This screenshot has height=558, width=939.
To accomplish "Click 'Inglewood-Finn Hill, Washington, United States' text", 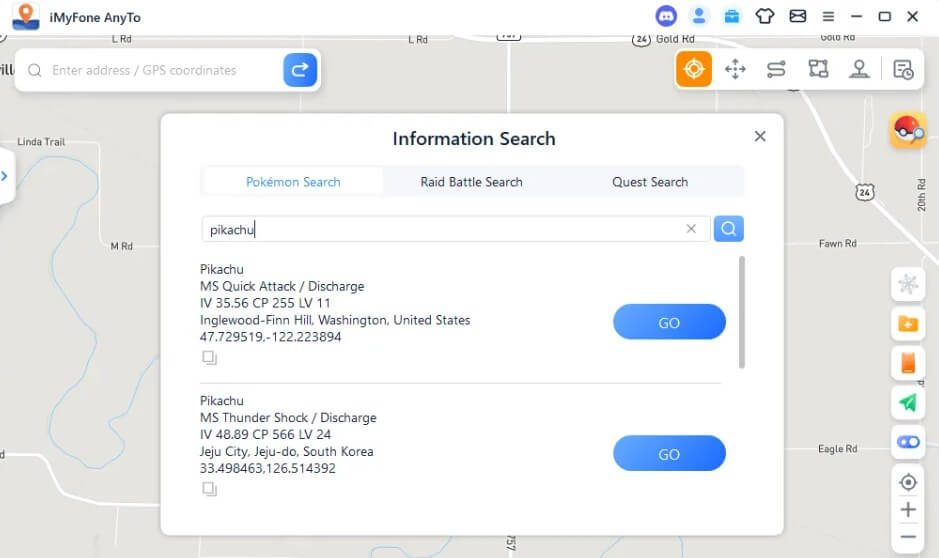I will click(x=335, y=320).
